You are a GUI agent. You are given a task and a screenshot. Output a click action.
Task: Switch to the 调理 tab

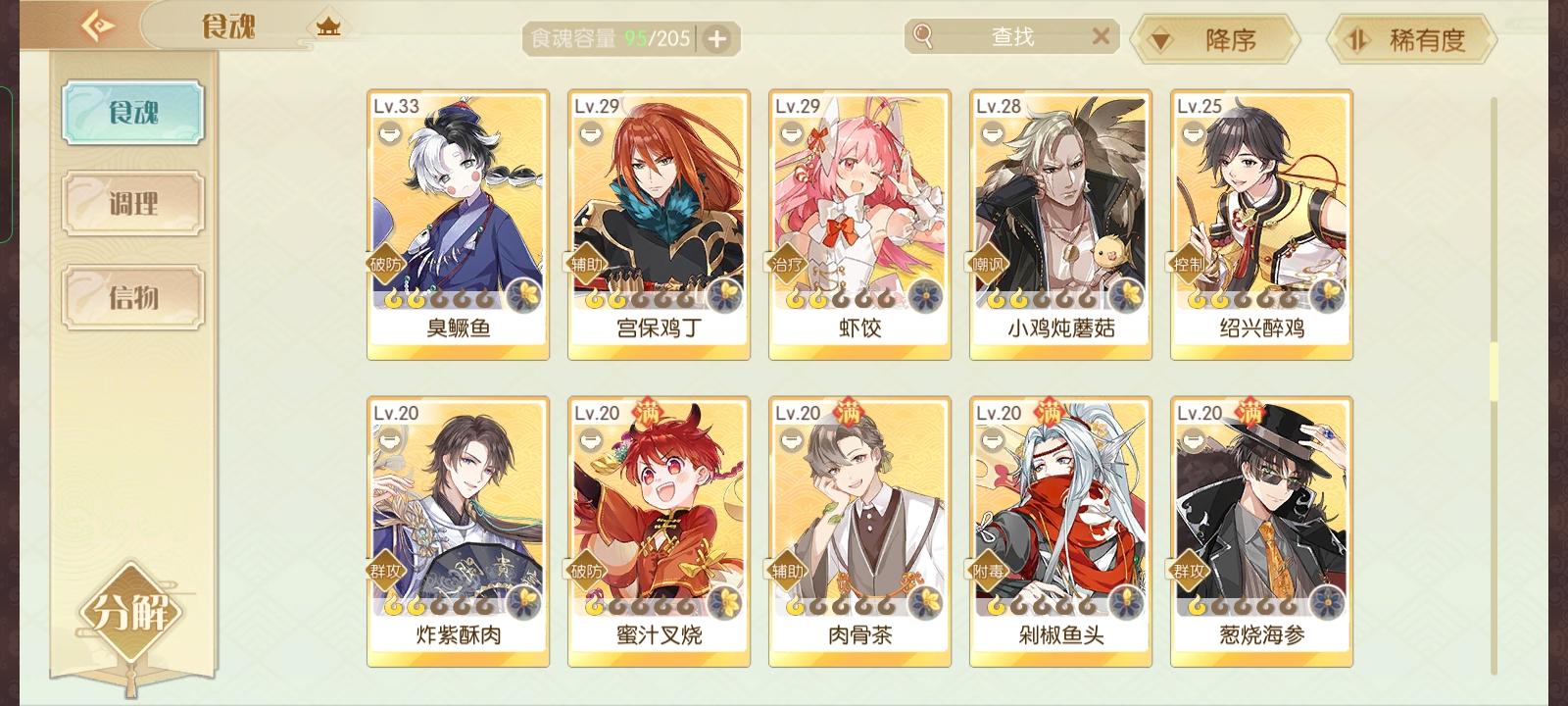pos(133,205)
